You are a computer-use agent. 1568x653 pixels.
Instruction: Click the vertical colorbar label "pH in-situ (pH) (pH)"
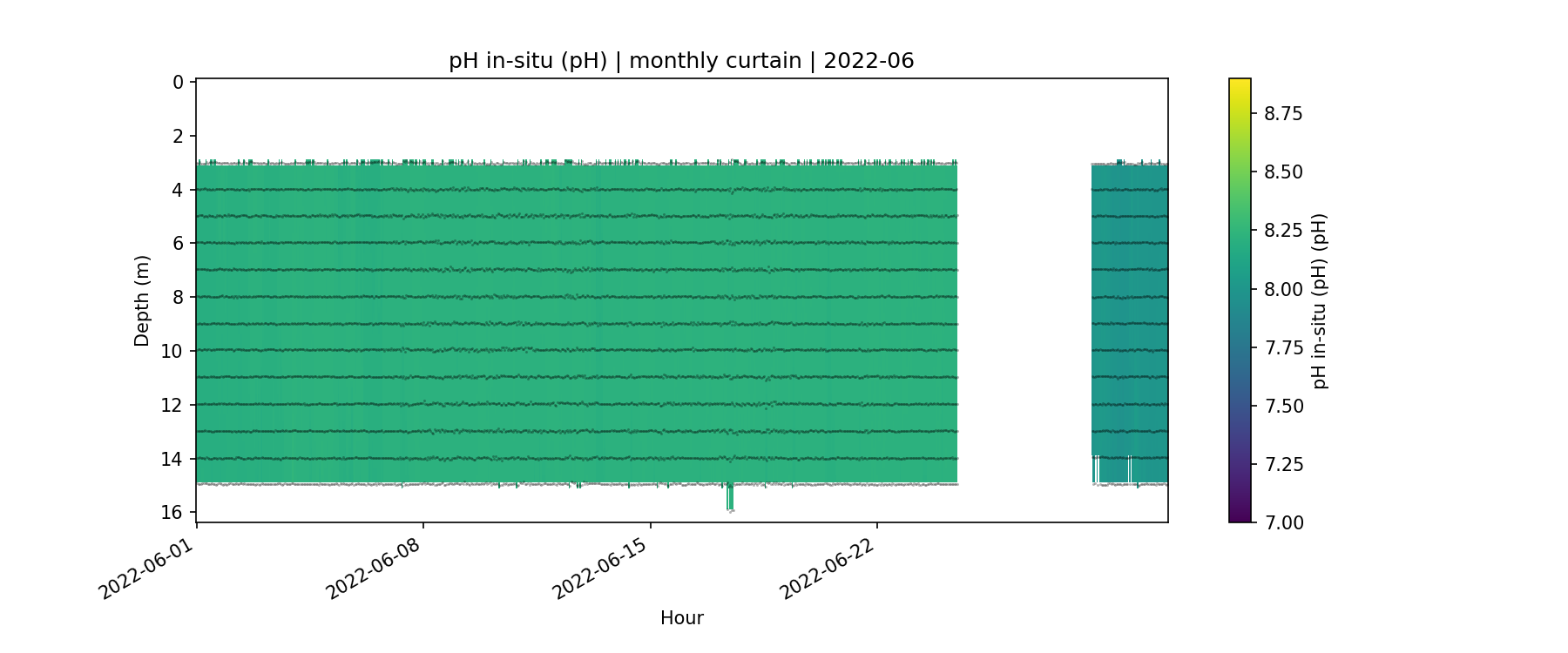point(1320,300)
